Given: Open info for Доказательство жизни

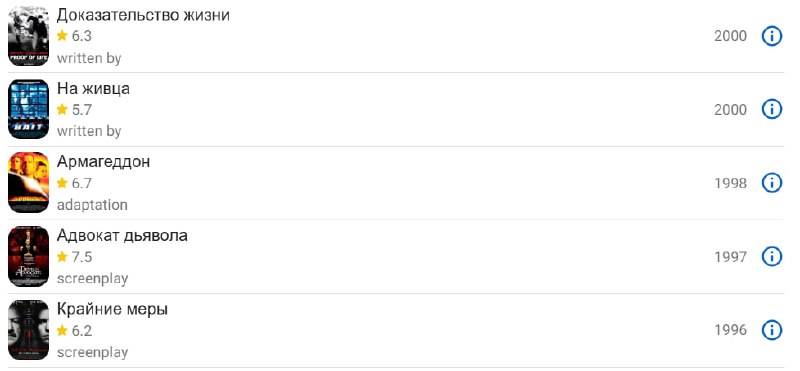Looking at the screenshot, I should (x=771, y=36).
